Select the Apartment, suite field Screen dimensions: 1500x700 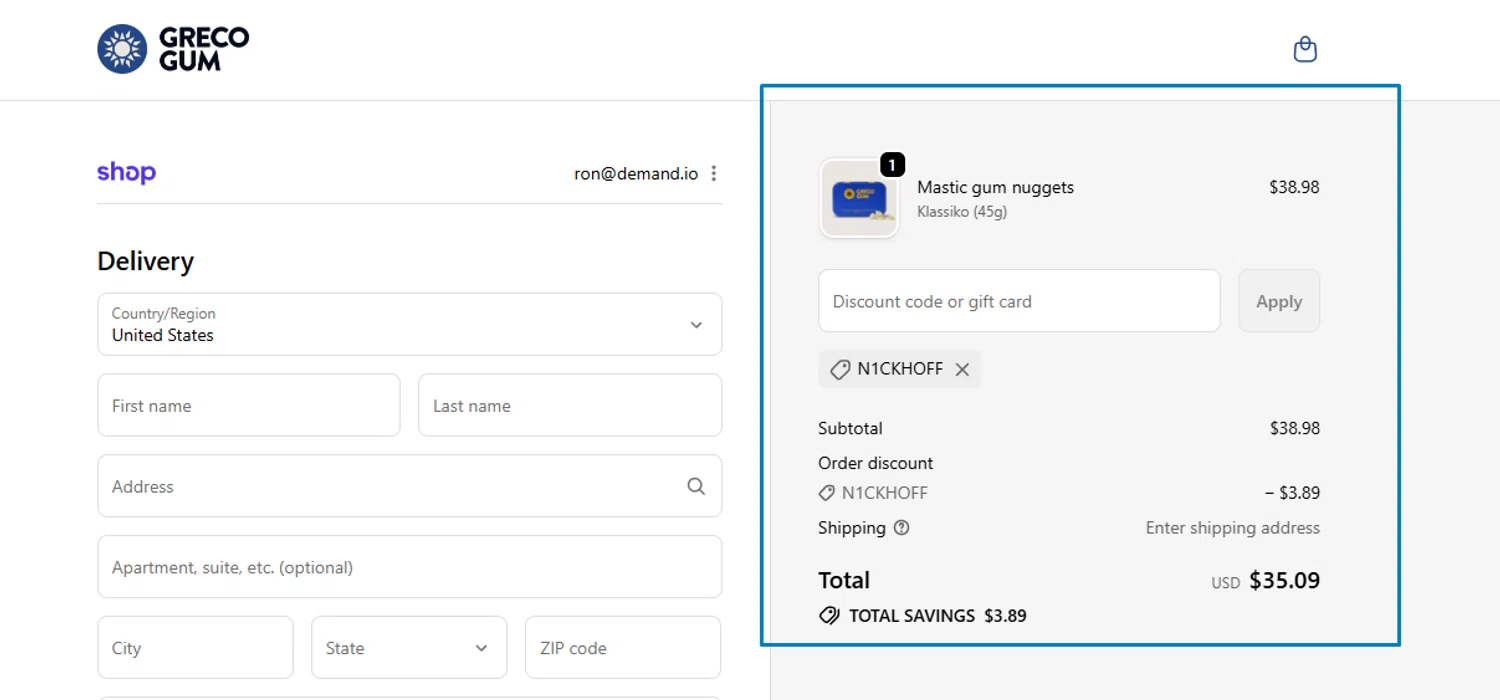tap(410, 567)
